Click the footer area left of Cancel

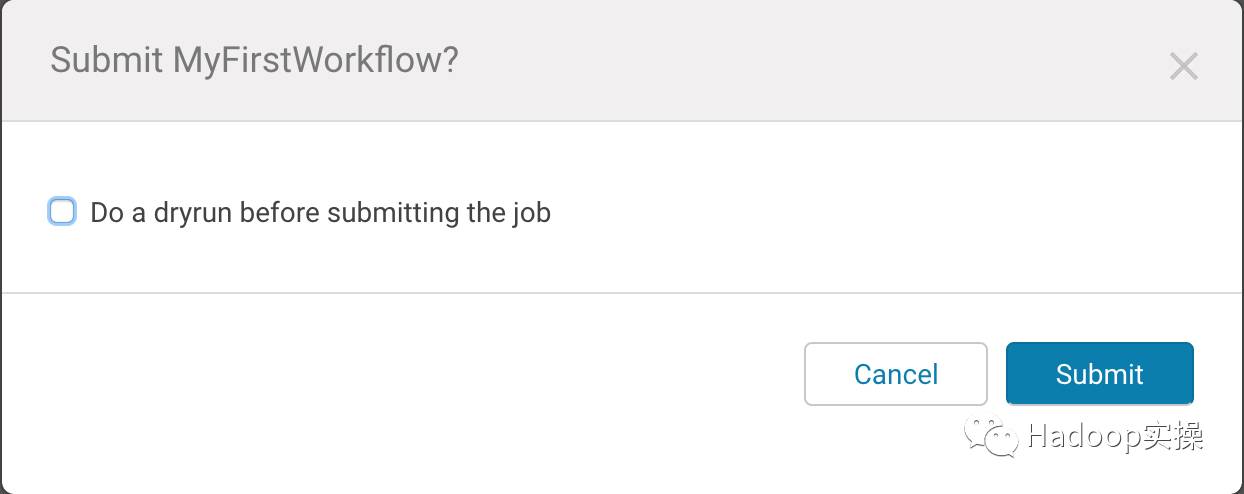pos(400,374)
